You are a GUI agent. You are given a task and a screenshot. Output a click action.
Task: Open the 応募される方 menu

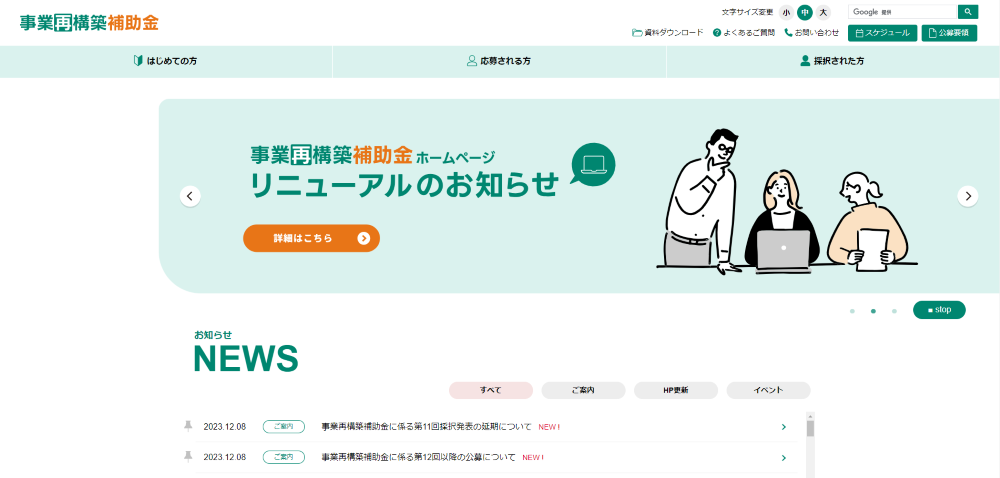pyautogui.click(x=499, y=61)
